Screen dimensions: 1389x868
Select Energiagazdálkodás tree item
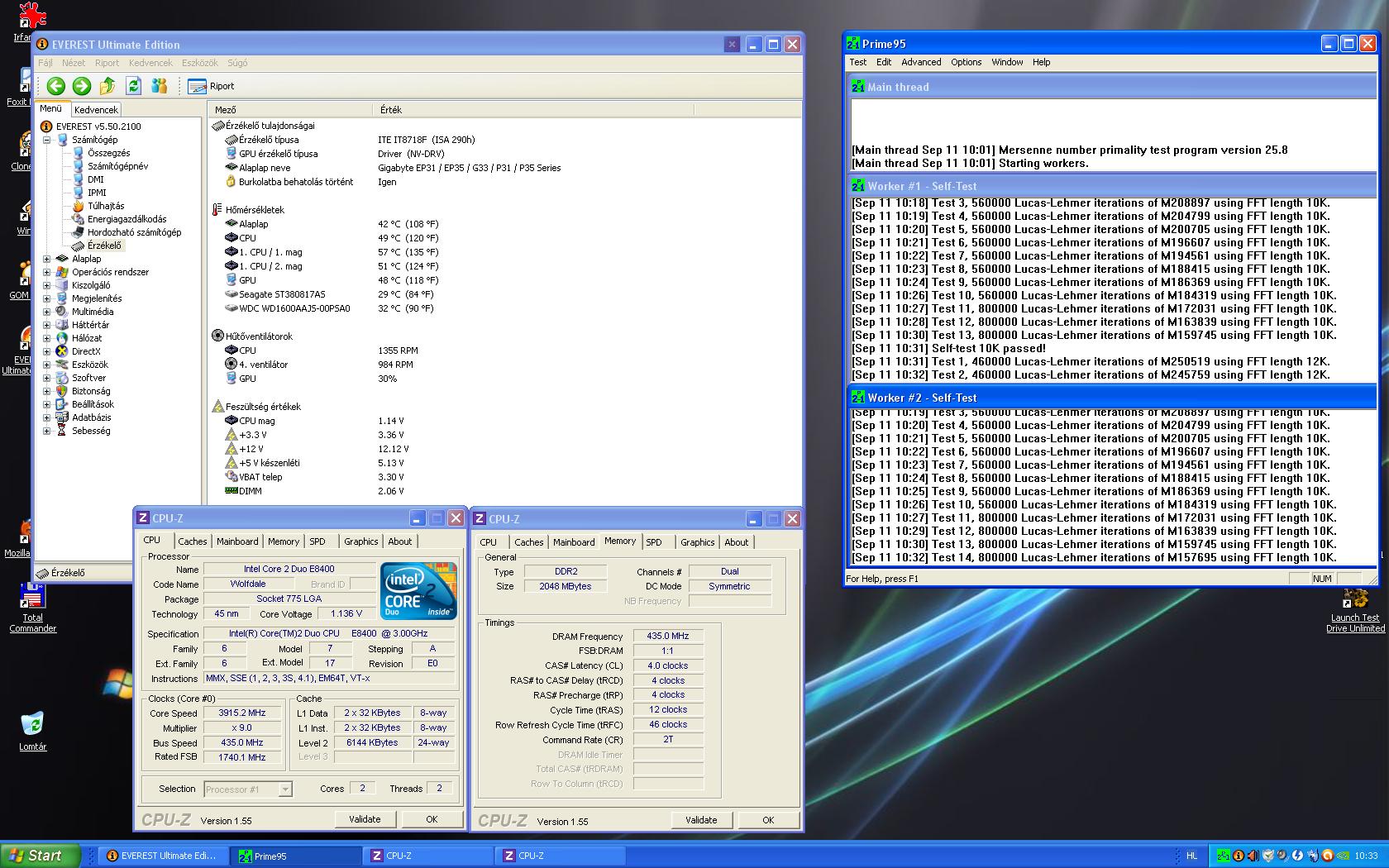pos(126,219)
